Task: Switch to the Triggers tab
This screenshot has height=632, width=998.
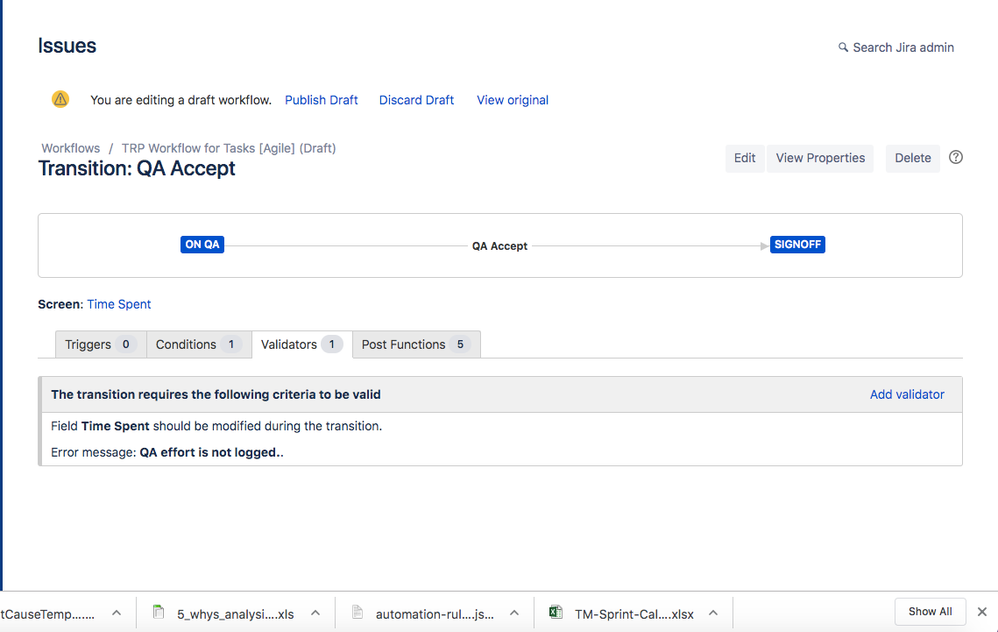Action: [101, 344]
